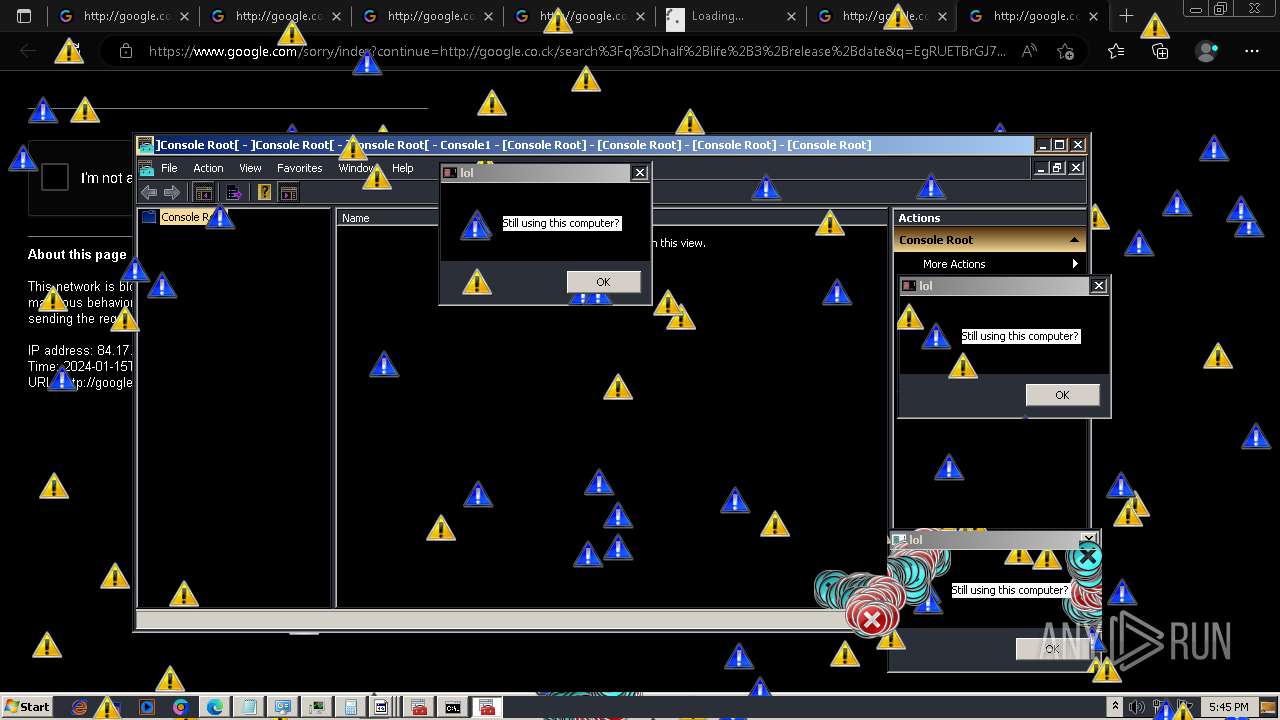Viewport: 1280px width, 720px height.
Task: Click Forward arrow in console toolbar
Action: [172, 192]
